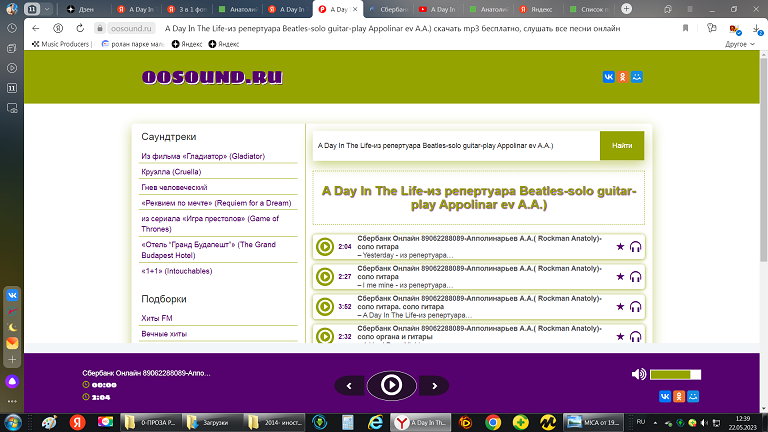
Task: Expand the tab group dropdown arrow beside 11
Action: 47,9
